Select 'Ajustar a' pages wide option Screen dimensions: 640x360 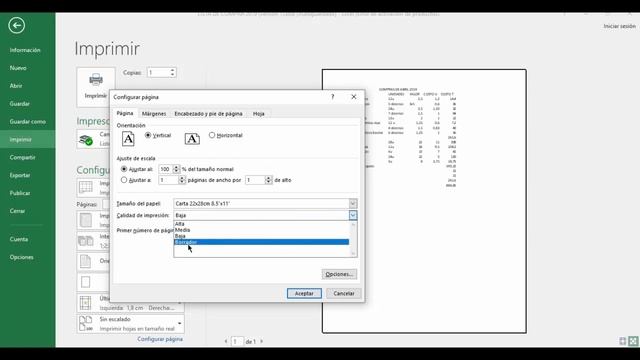(x=124, y=180)
